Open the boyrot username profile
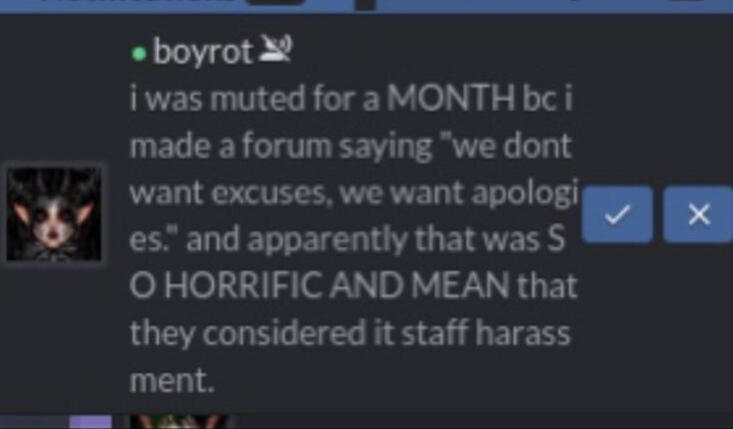The image size is (733, 429). [203, 52]
